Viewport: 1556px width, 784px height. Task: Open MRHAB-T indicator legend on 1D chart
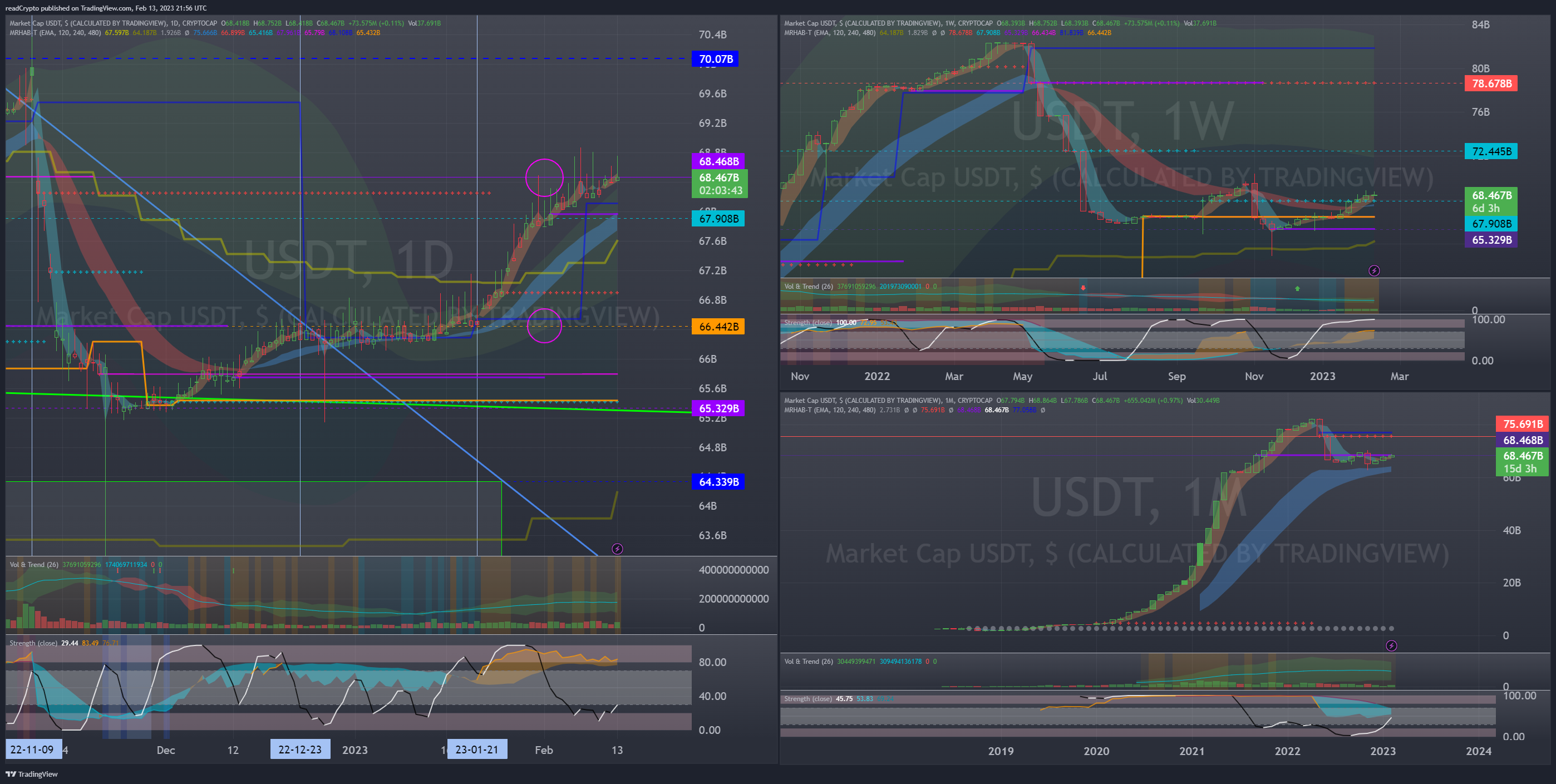pos(55,33)
